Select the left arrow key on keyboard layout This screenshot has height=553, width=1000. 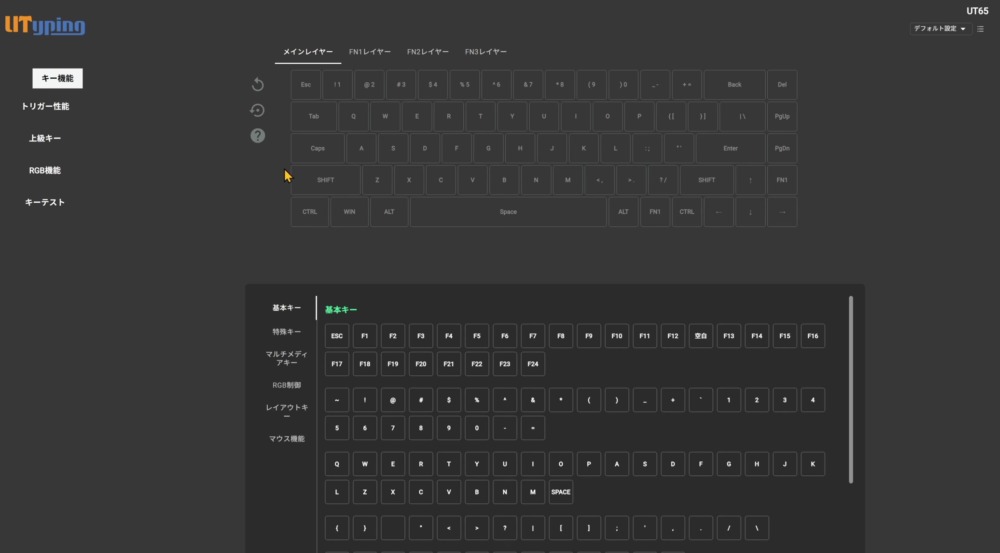point(718,212)
